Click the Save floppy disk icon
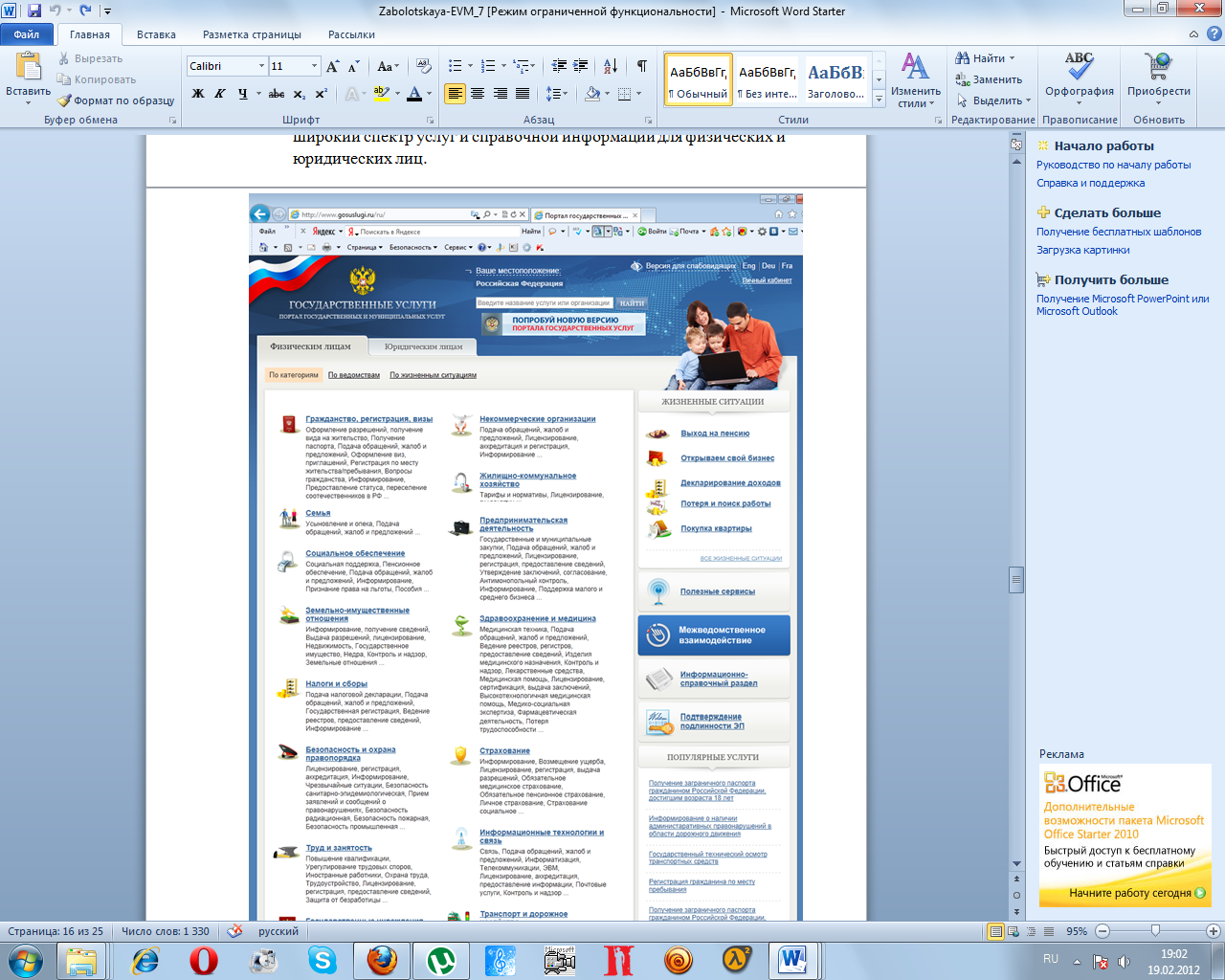This screenshot has width=1225, height=980. (34, 11)
